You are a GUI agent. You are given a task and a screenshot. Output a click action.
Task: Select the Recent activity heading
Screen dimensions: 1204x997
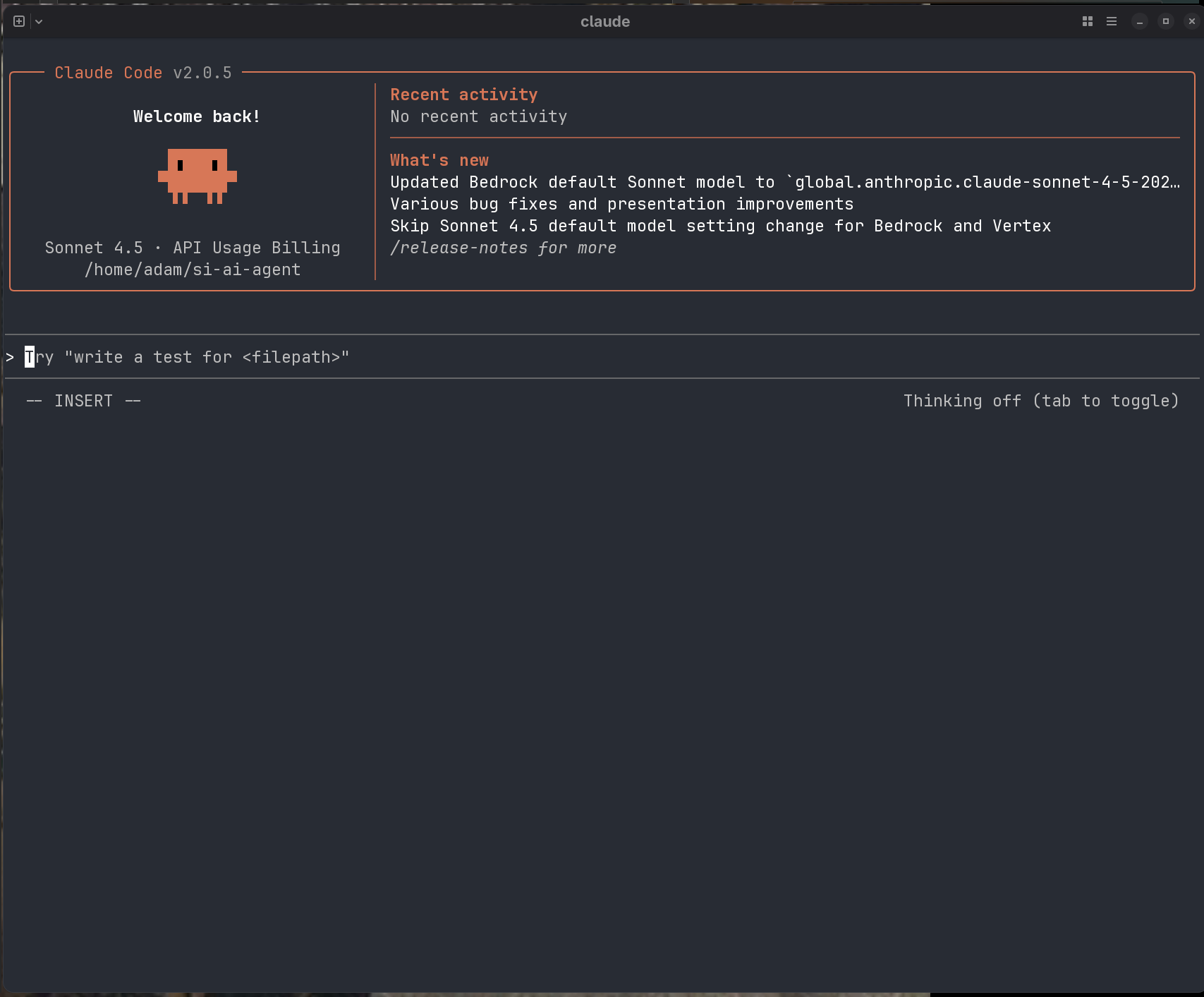tap(463, 95)
